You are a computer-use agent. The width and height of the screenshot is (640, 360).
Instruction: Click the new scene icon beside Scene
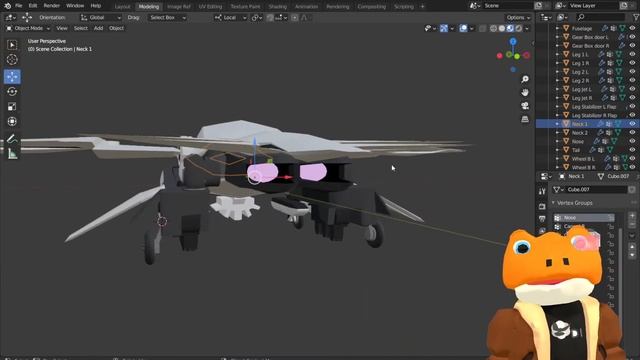tap(538, 6)
